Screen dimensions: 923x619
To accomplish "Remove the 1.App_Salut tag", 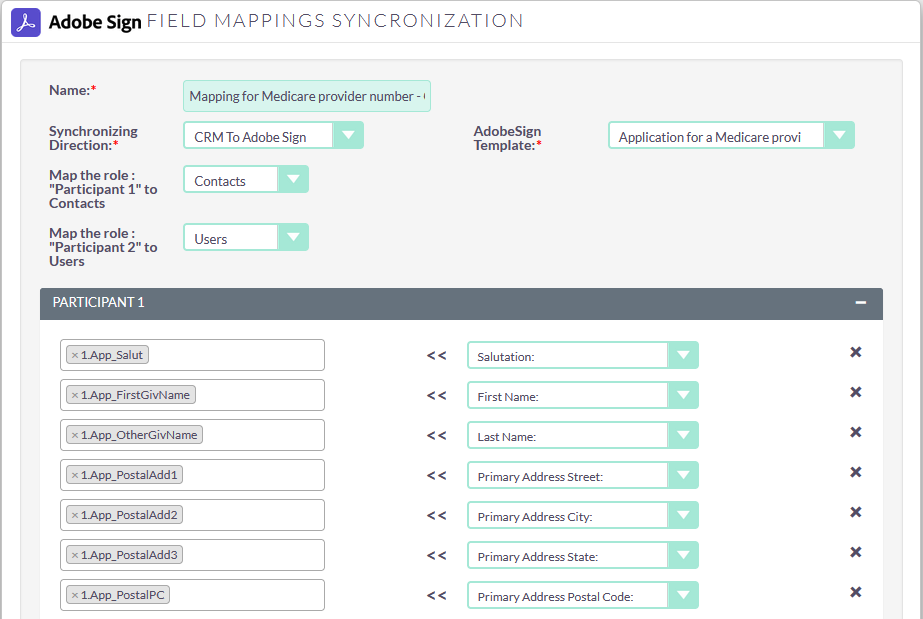I will (75, 355).
